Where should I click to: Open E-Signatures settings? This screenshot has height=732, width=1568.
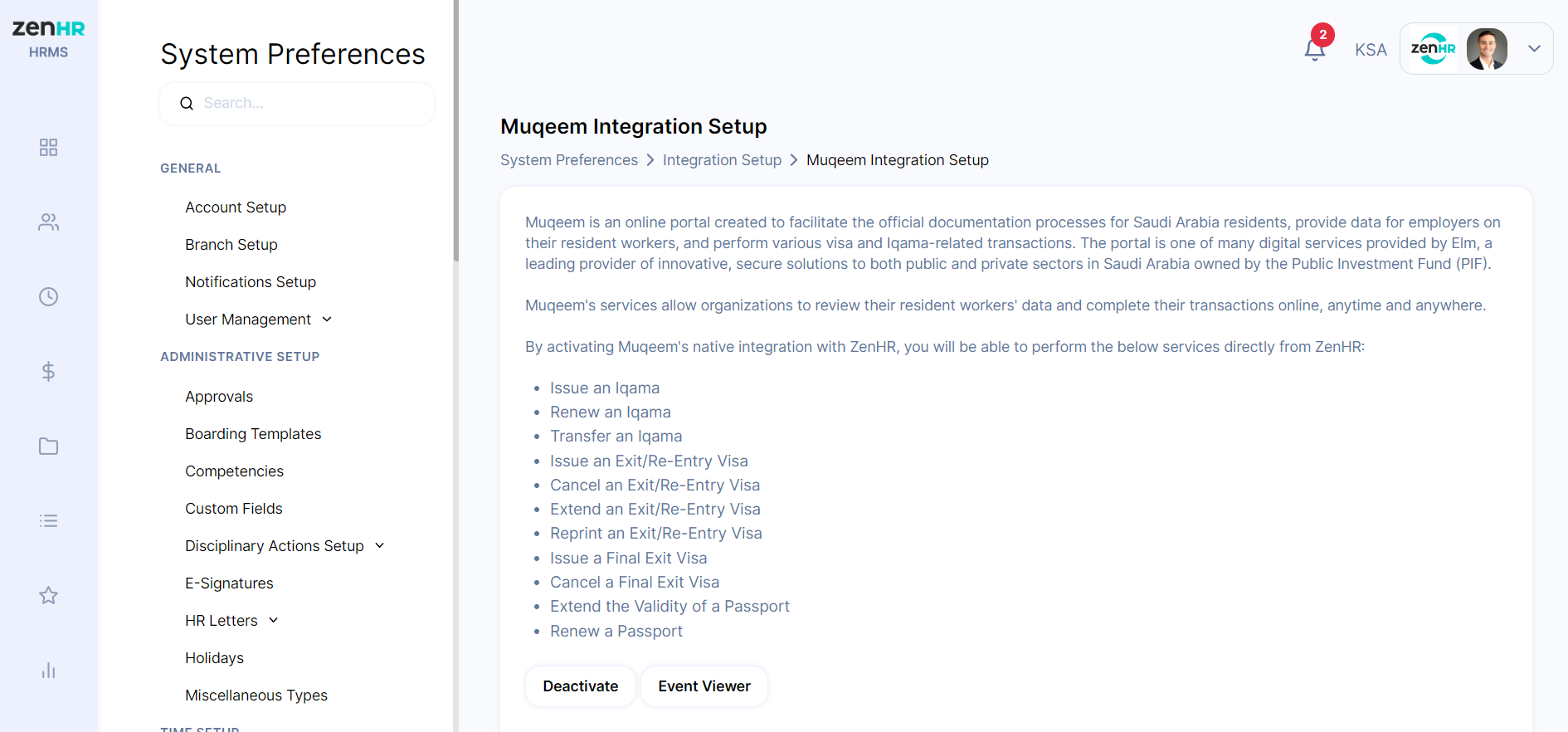coord(229,583)
